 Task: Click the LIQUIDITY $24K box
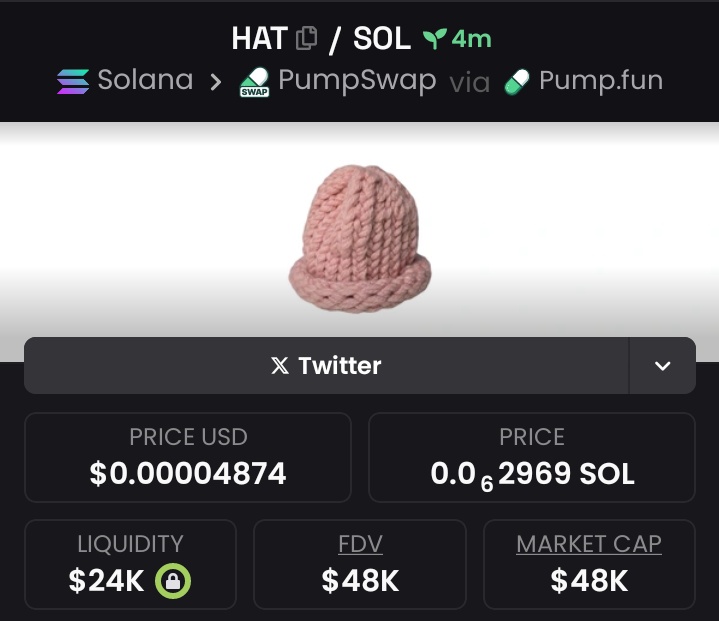pos(130,565)
